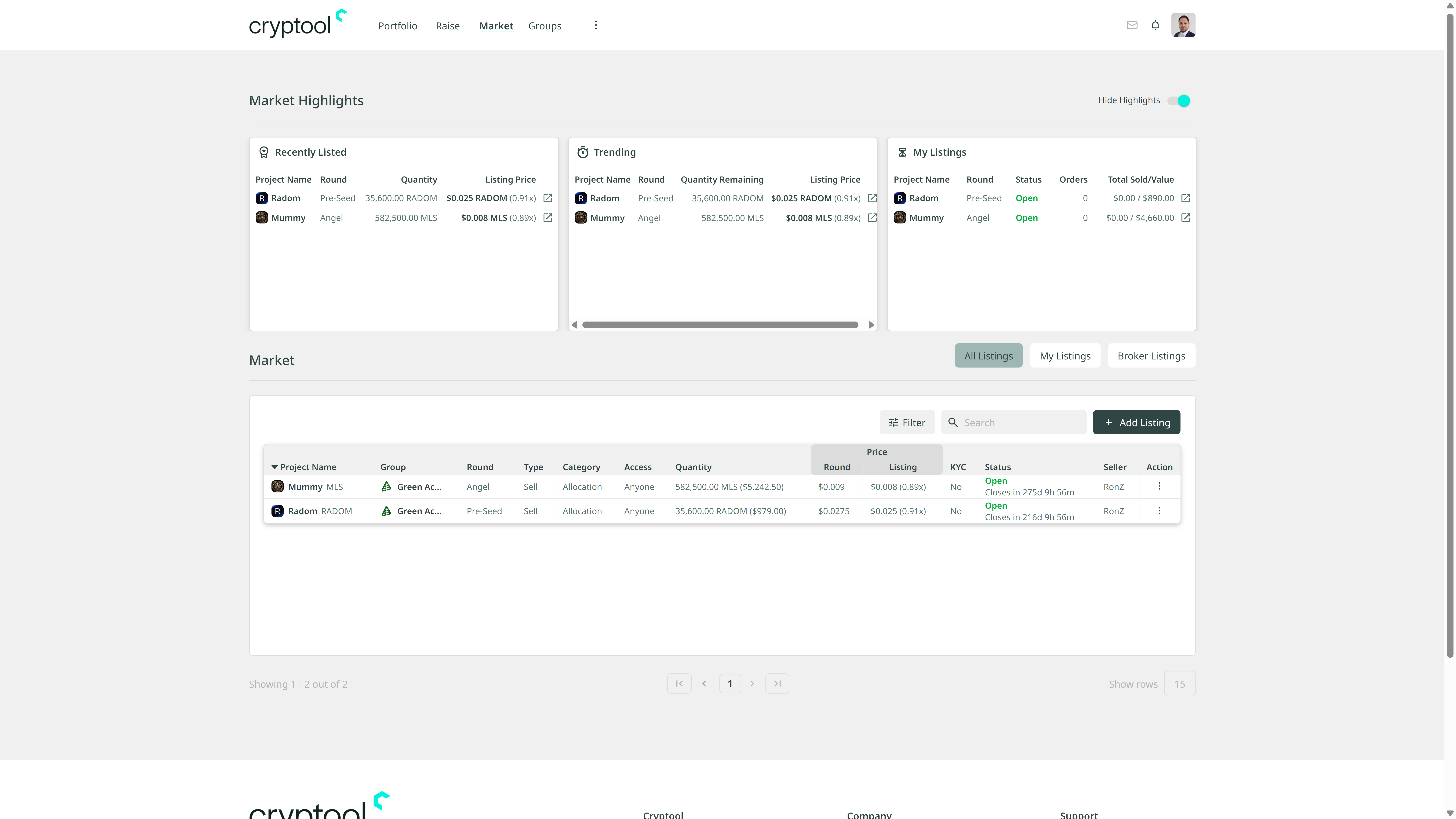This screenshot has height=819, width=1456.
Task: Switch to My Listings tab
Action: tap(1065, 355)
